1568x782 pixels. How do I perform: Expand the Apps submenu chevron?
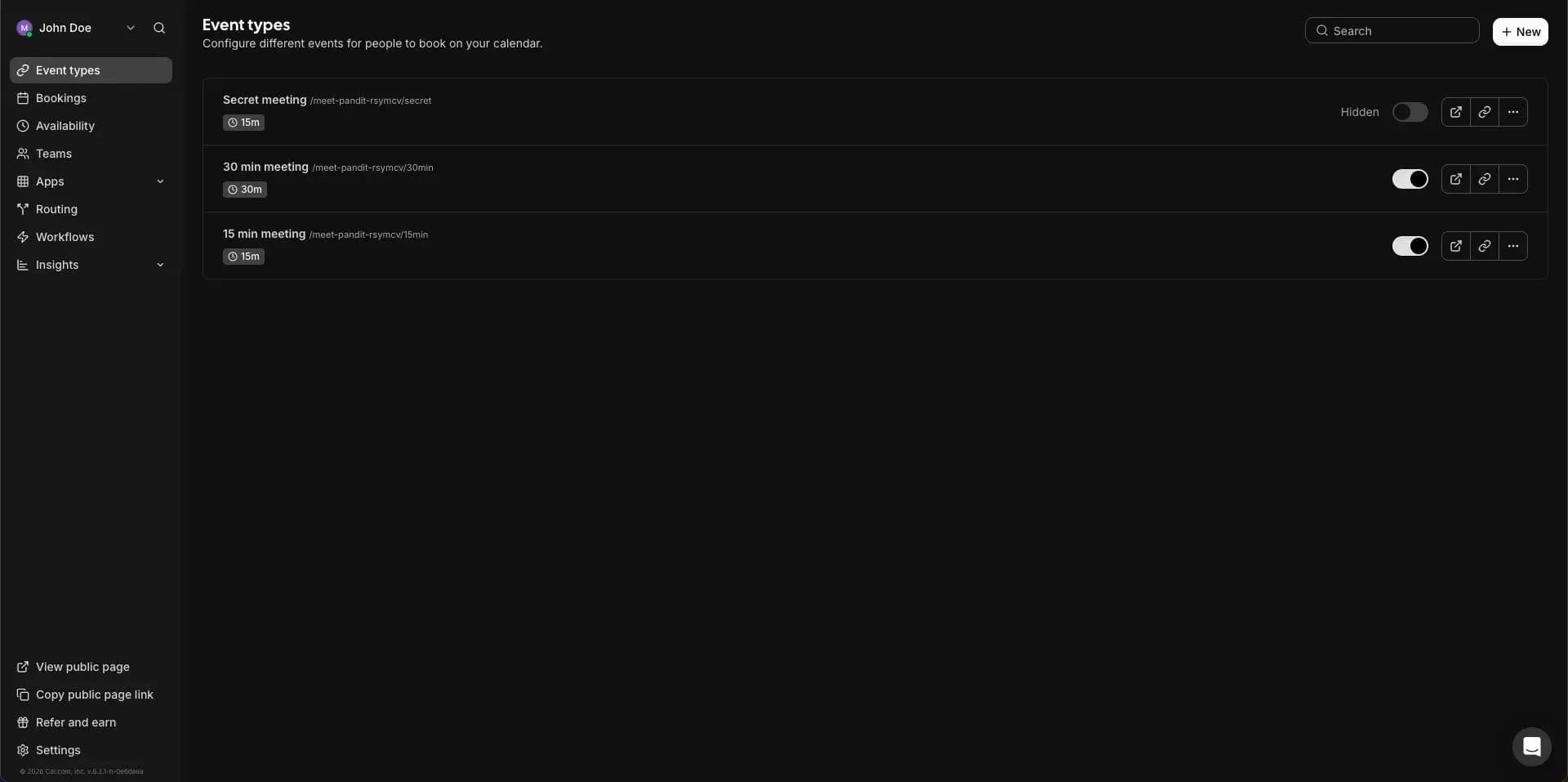160,181
